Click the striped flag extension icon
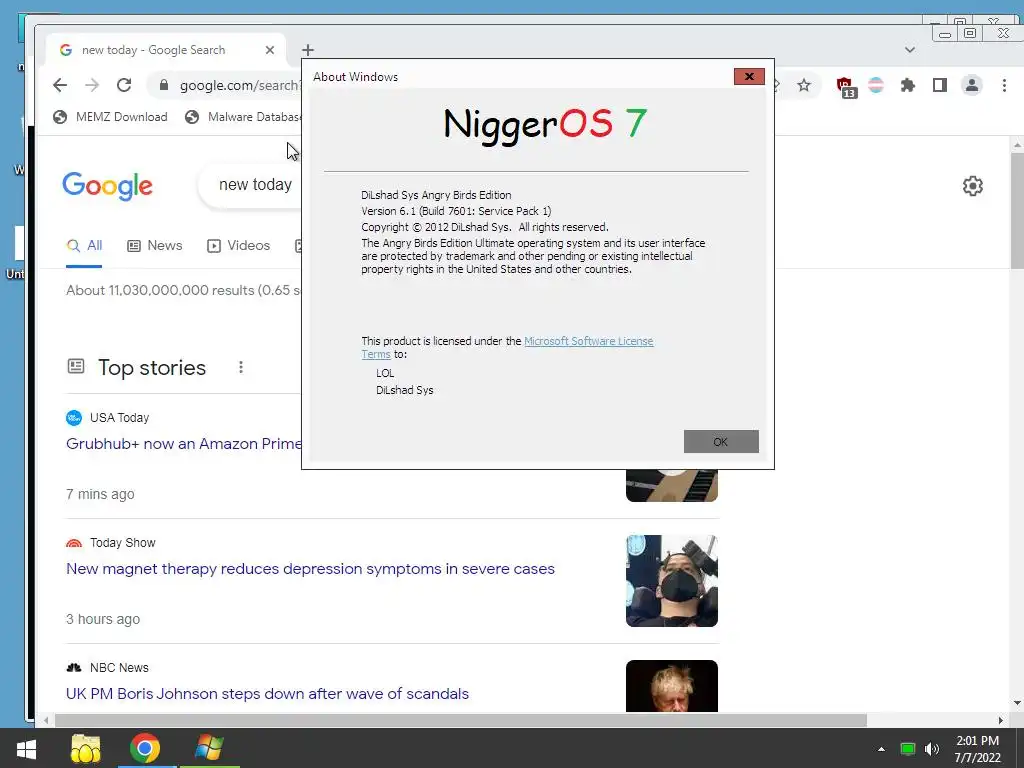The image size is (1024, 768). [876, 85]
